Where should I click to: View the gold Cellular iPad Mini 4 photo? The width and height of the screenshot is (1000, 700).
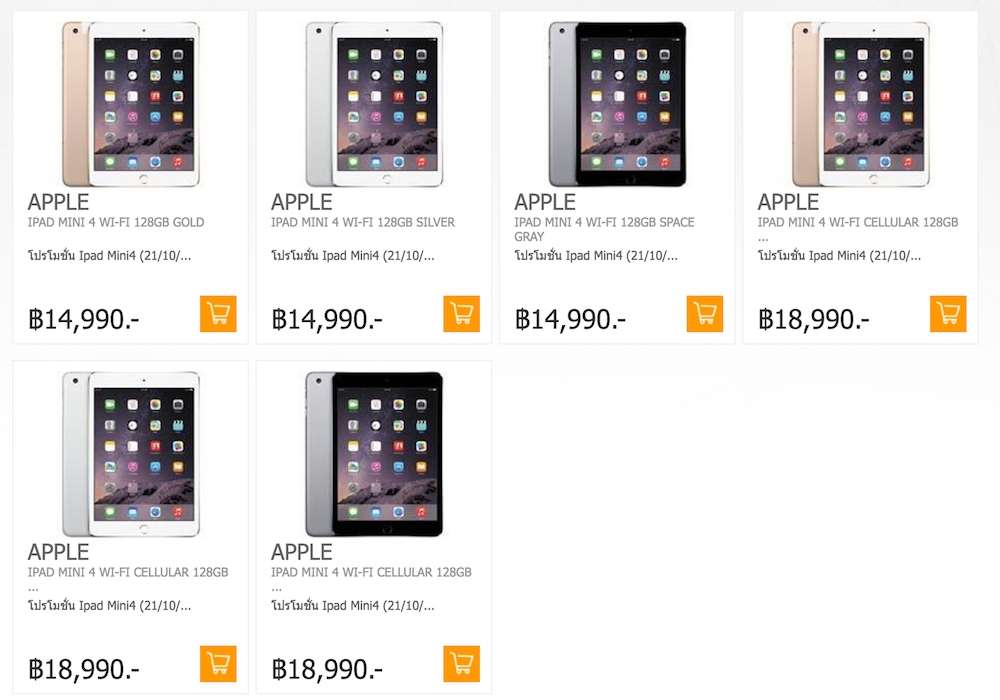[861, 103]
